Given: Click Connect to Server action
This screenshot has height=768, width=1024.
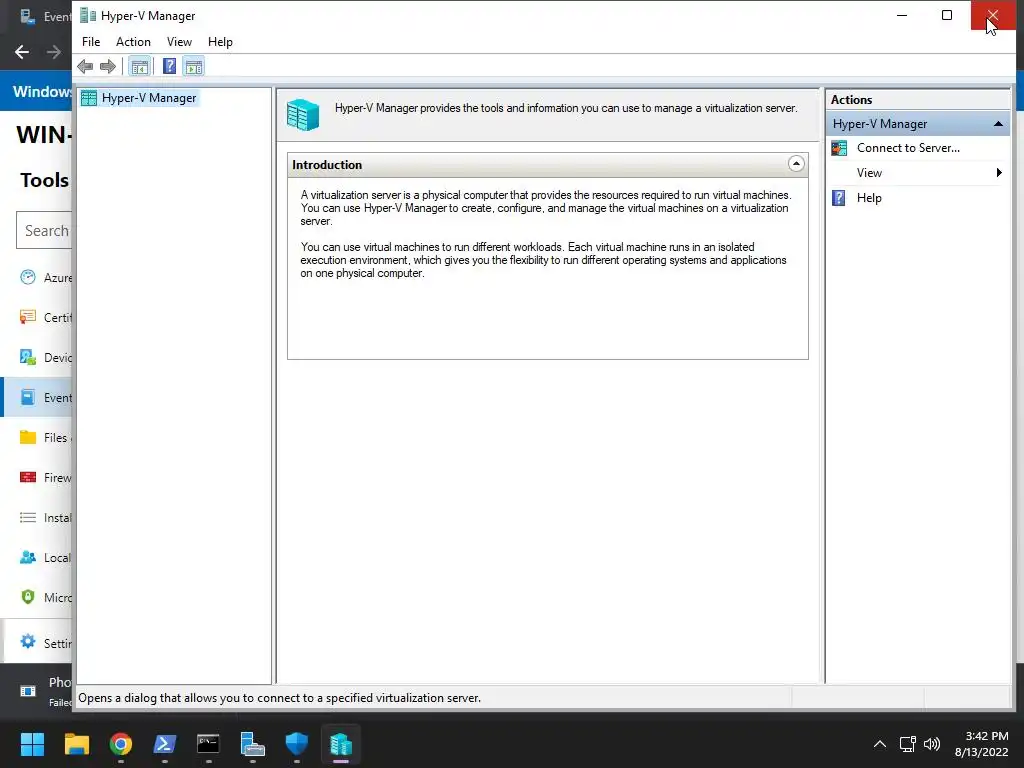Looking at the screenshot, I should [x=908, y=148].
